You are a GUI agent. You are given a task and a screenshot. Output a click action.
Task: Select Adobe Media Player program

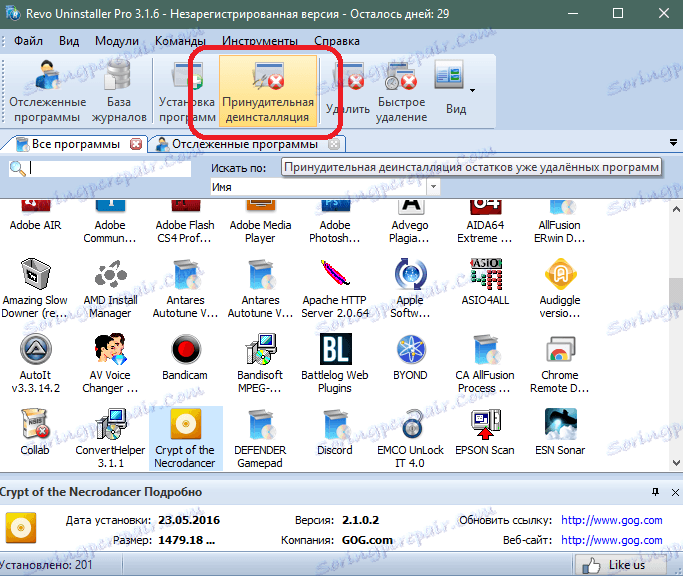tap(260, 222)
